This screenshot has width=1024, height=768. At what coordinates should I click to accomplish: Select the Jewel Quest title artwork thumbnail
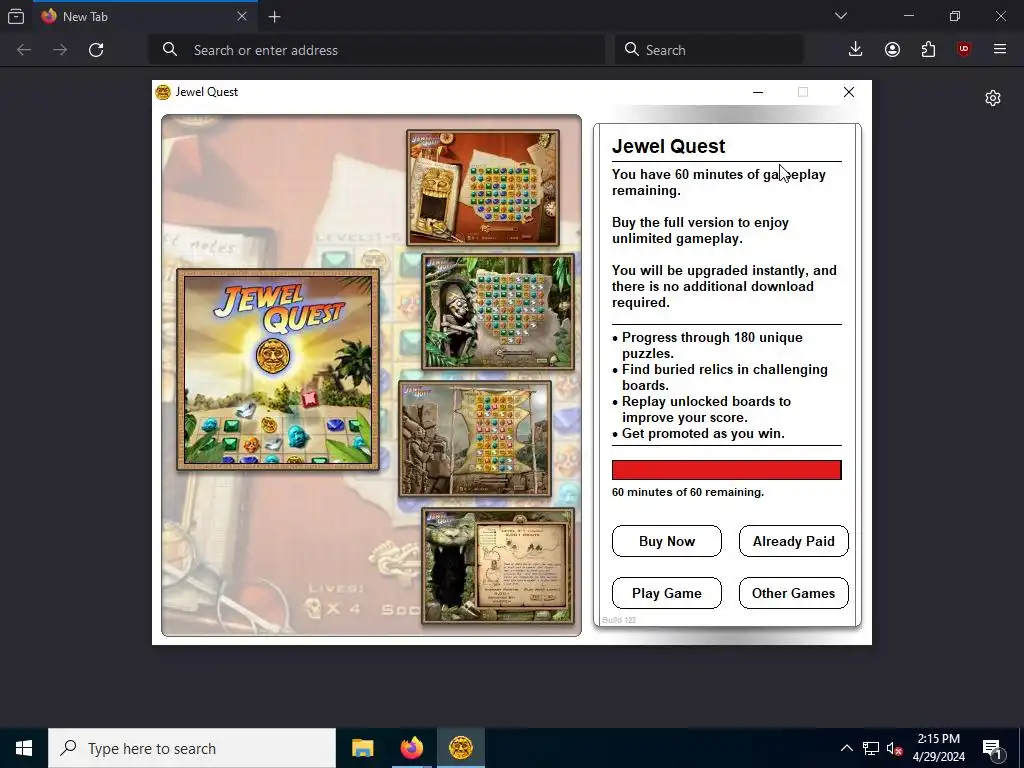point(278,369)
